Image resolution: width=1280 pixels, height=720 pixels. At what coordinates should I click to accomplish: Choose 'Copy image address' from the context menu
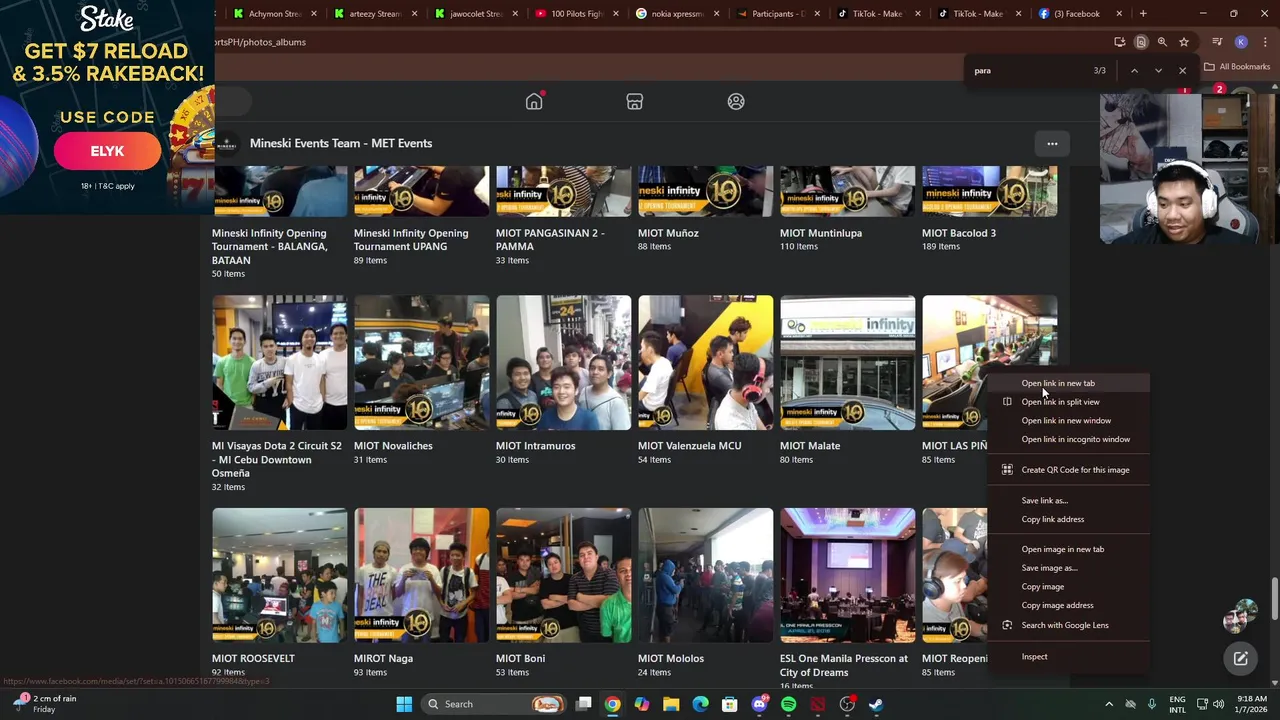click(x=1057, y=605)
